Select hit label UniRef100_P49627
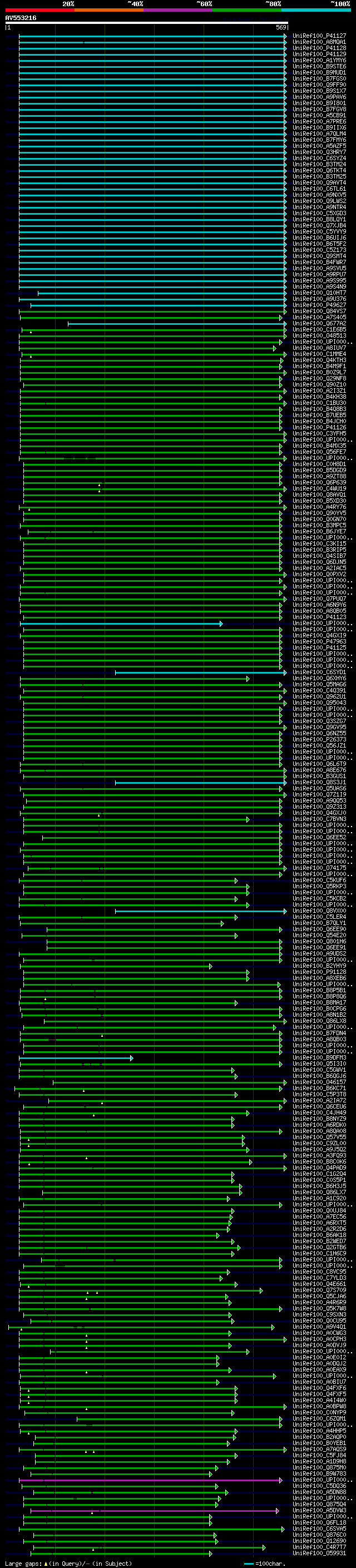This screenshot has width=356, height=1568. 319,305
